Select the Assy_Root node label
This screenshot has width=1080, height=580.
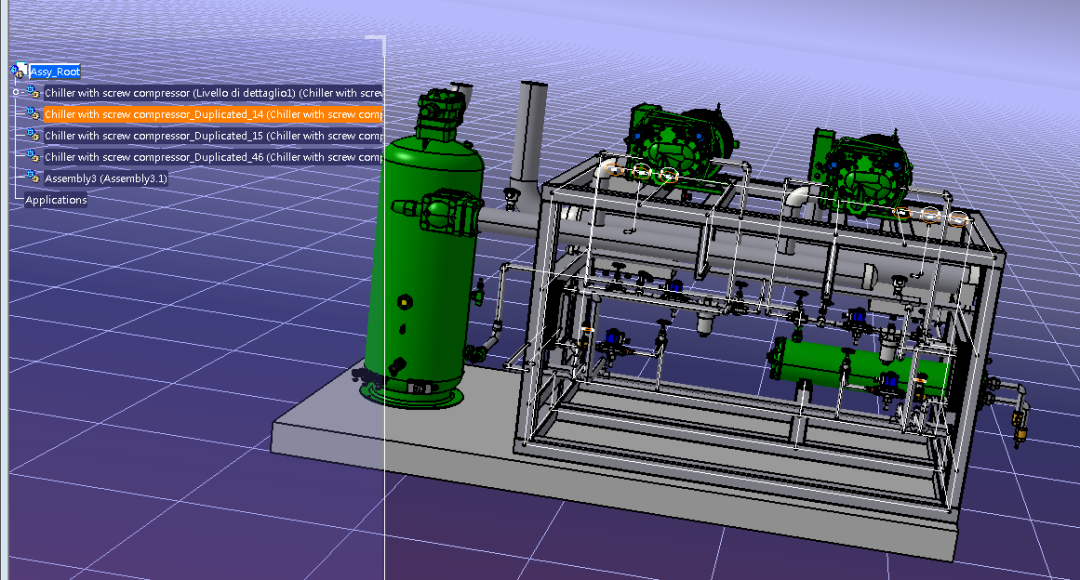point(55,72)
